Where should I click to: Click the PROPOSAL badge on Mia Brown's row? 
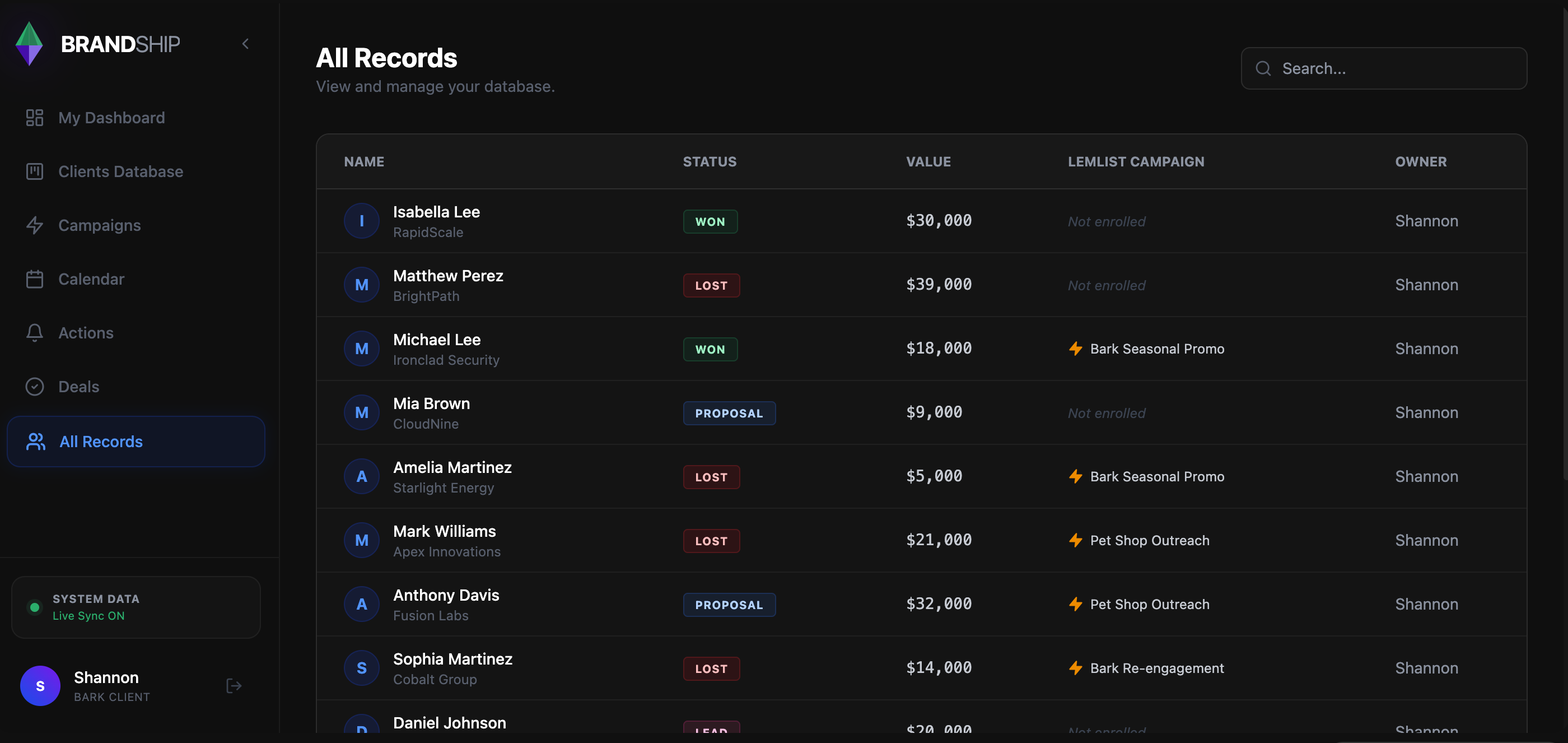click(x=729, y=413)
